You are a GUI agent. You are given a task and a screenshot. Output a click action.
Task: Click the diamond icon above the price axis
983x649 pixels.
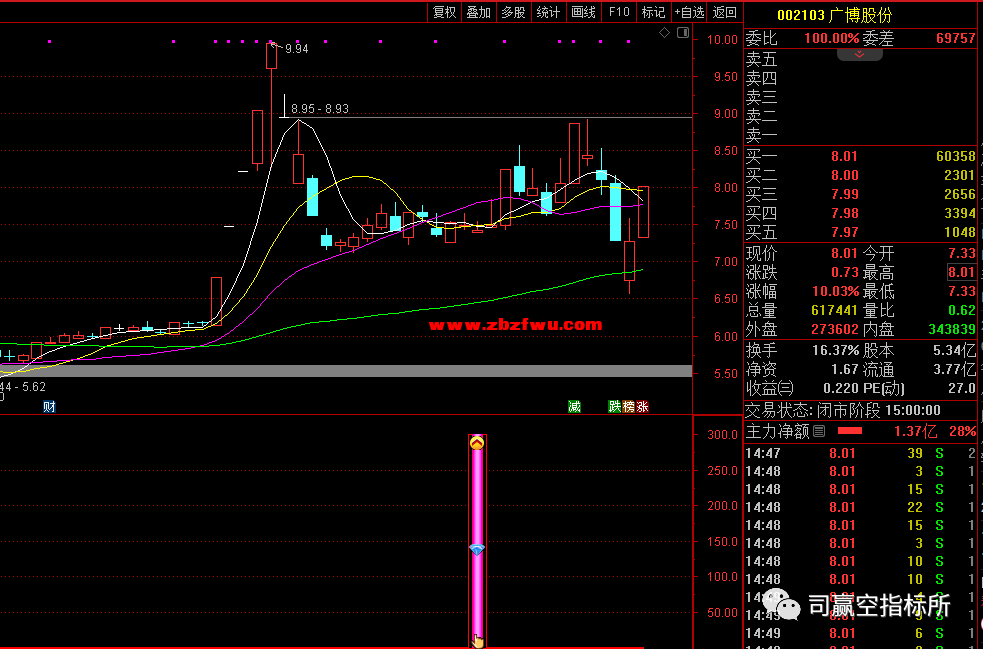[664, 33]
